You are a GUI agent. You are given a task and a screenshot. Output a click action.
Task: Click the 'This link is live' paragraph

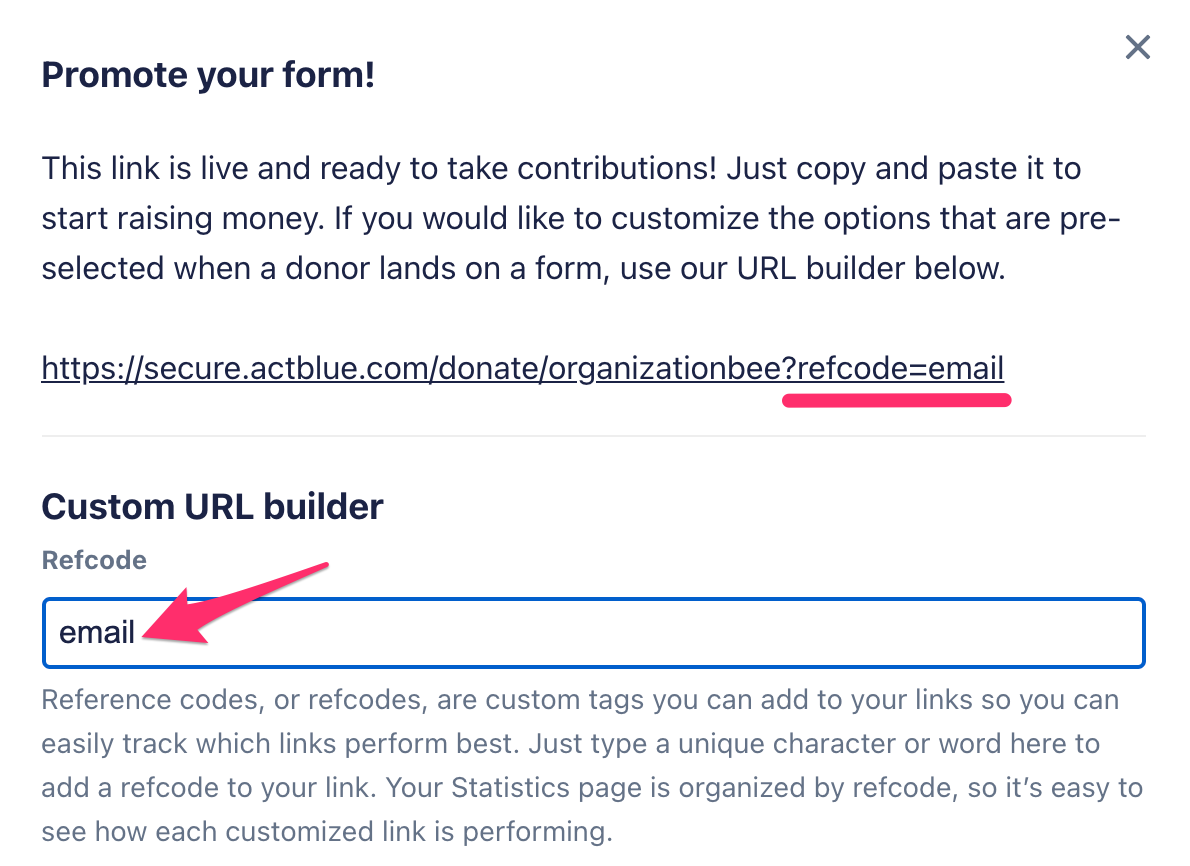pos(560,219)
